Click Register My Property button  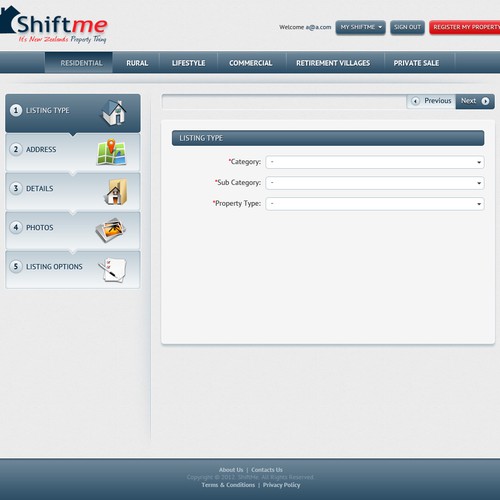[x=465, y=27]
